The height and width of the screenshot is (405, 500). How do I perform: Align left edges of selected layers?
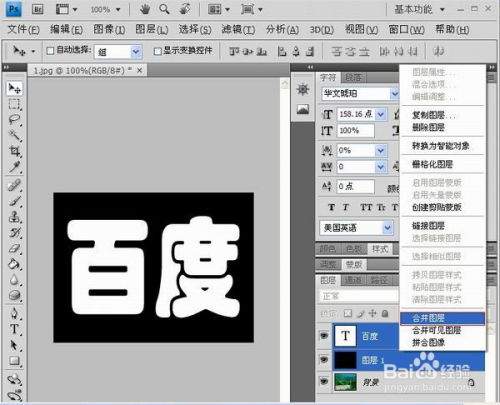pyautogui.click(x=282, y=51)
